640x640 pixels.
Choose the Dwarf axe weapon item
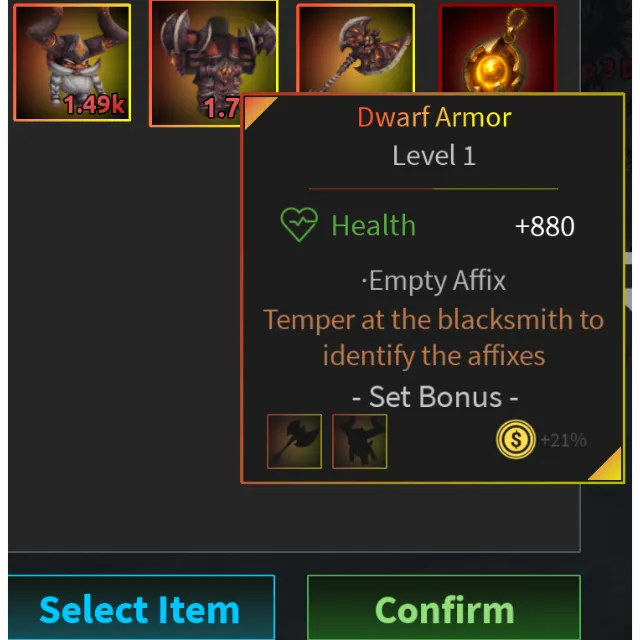pyautogui.click(x=356, y=48)
